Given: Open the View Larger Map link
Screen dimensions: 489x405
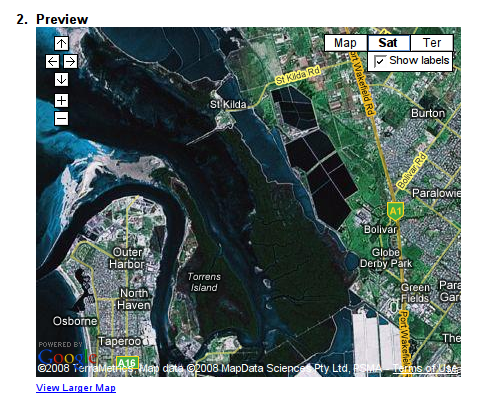Looking at the screenshot, I should (x=76, y=388).
